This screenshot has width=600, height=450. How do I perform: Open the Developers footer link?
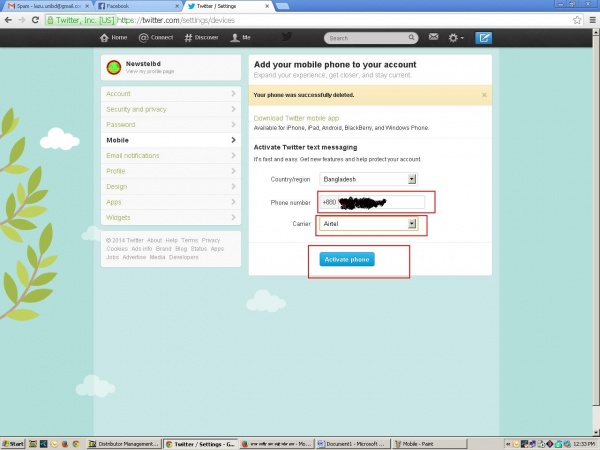184,257
